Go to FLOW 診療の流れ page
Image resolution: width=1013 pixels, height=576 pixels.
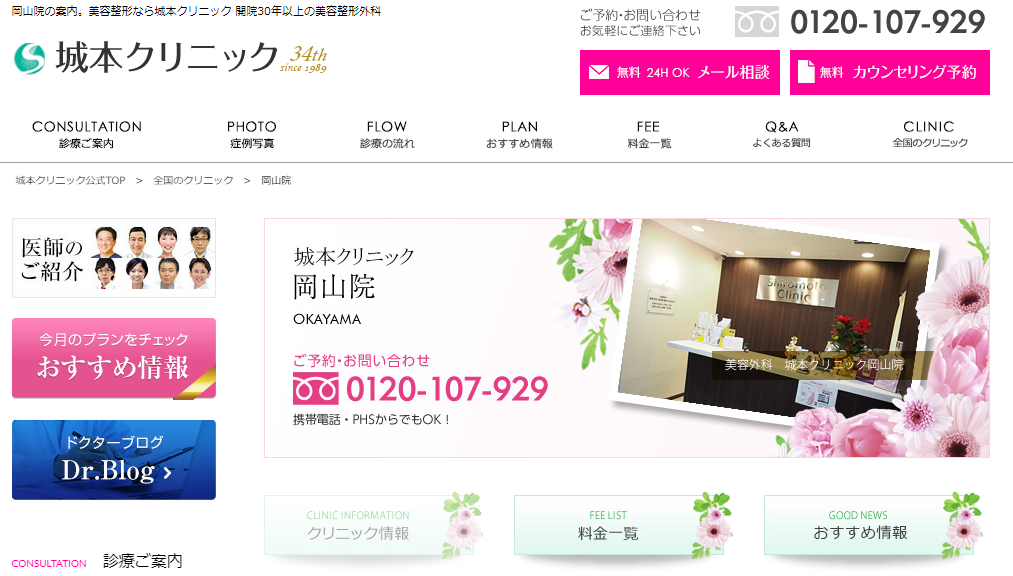click(387, 134)
